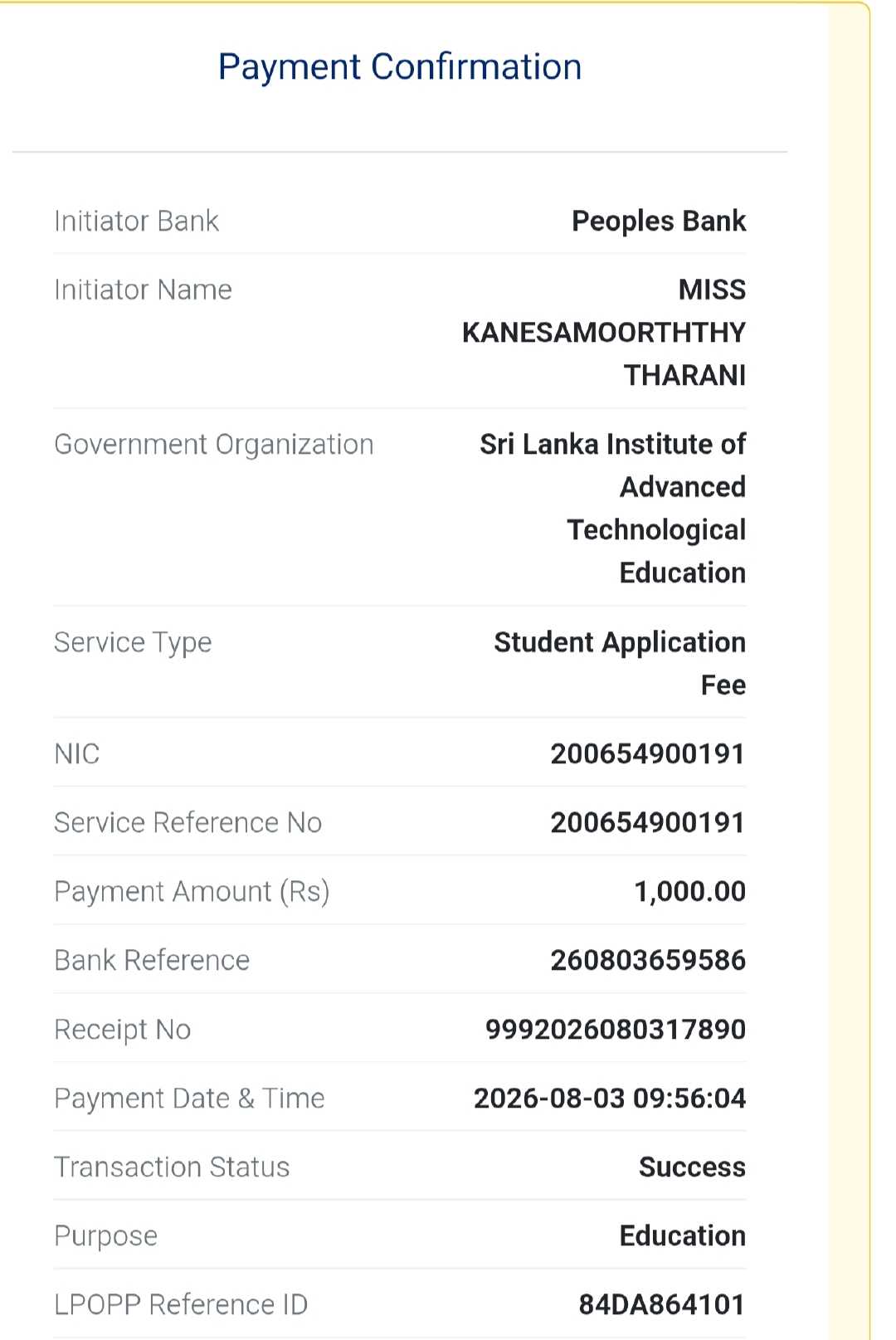Click the Service Reference No value
This screenshot has width=896, height=1340.
(x=648, y=822)
